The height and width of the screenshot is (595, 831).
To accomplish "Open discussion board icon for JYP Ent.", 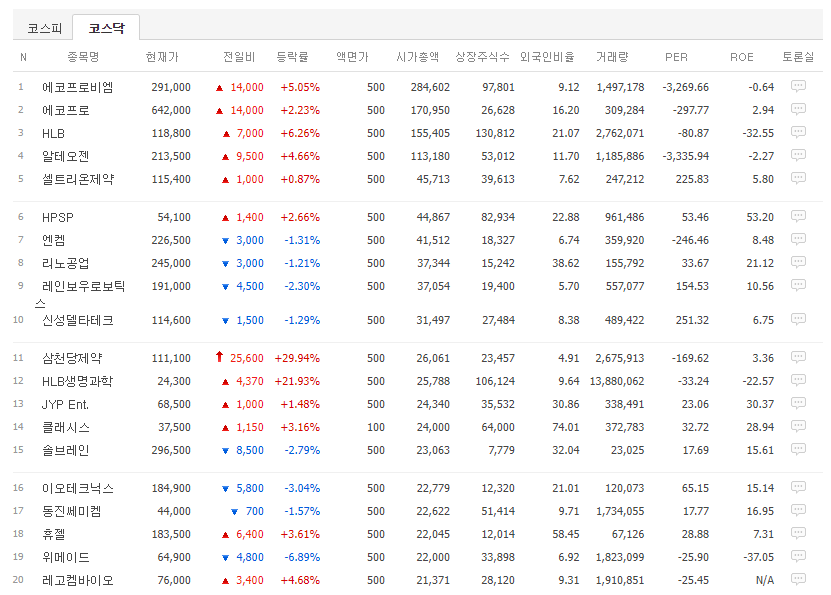I will [x=798, y=403].
